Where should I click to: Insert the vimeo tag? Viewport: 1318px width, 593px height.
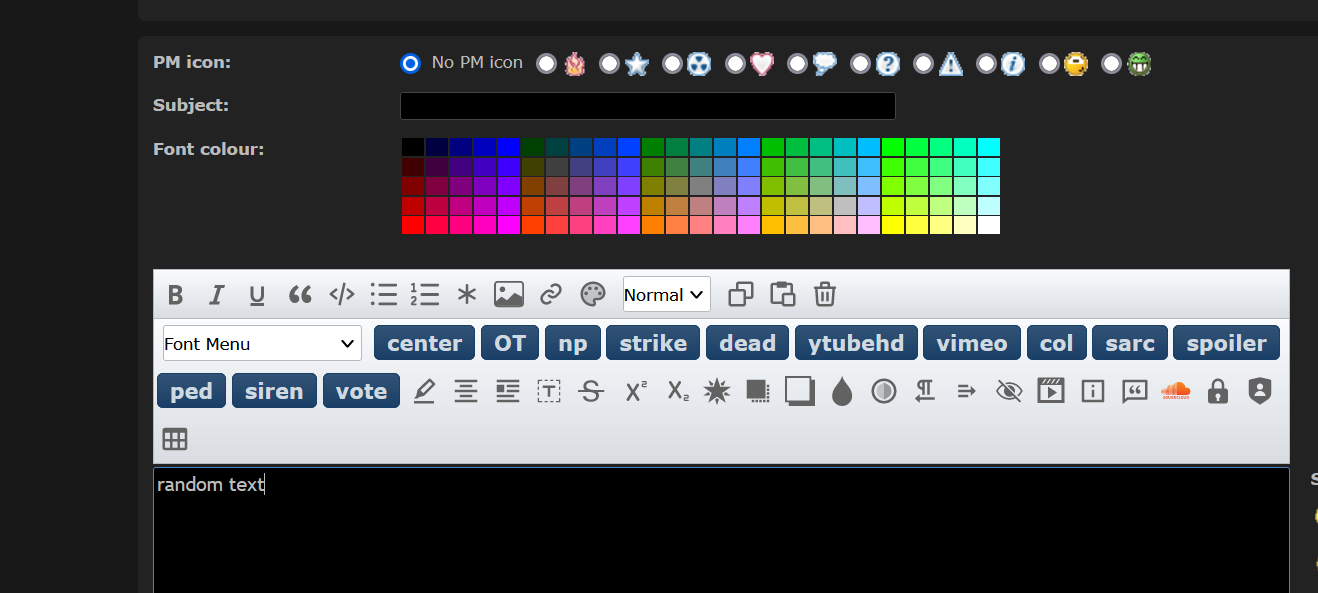click(x=972, y=343)
